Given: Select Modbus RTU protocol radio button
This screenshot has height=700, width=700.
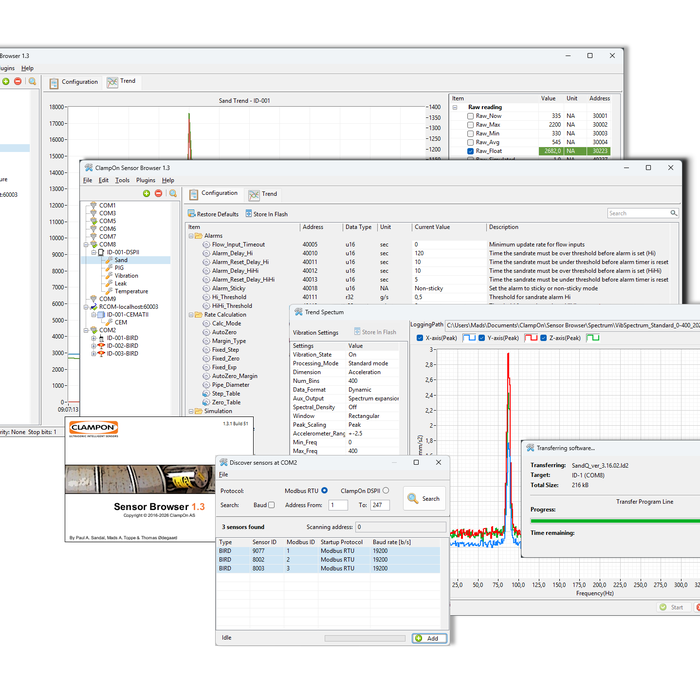Looking at the screenshot, I should coord(325,490).
